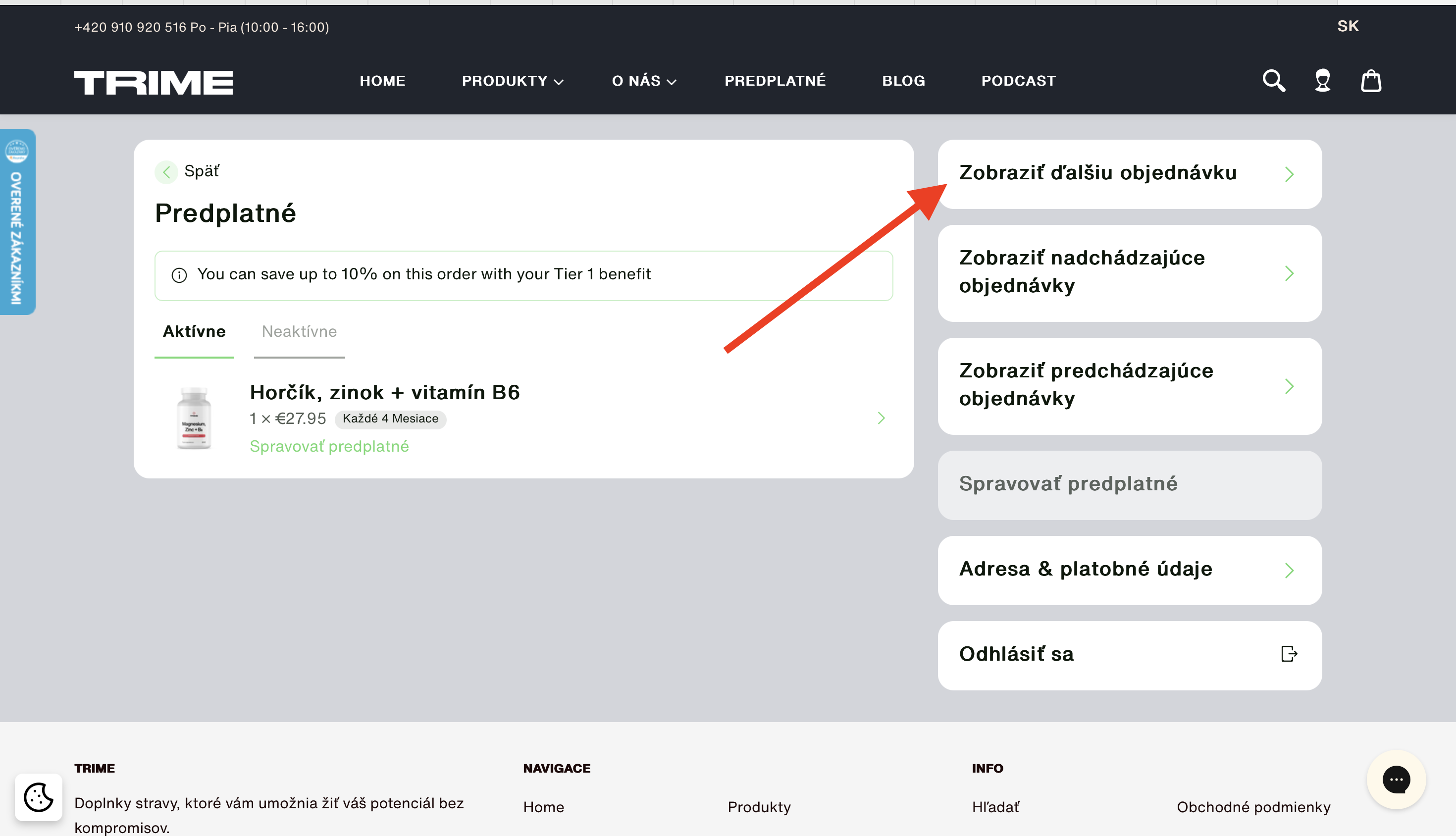Open the Overené zákazníkmi side badge
This screenshot has width=1456, height=836.
click(17, 222)
